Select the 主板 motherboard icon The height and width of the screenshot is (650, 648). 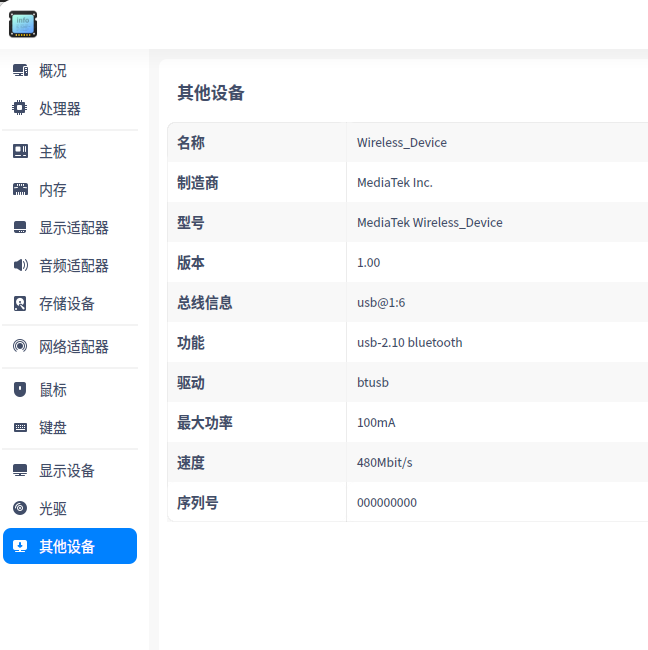20,151
